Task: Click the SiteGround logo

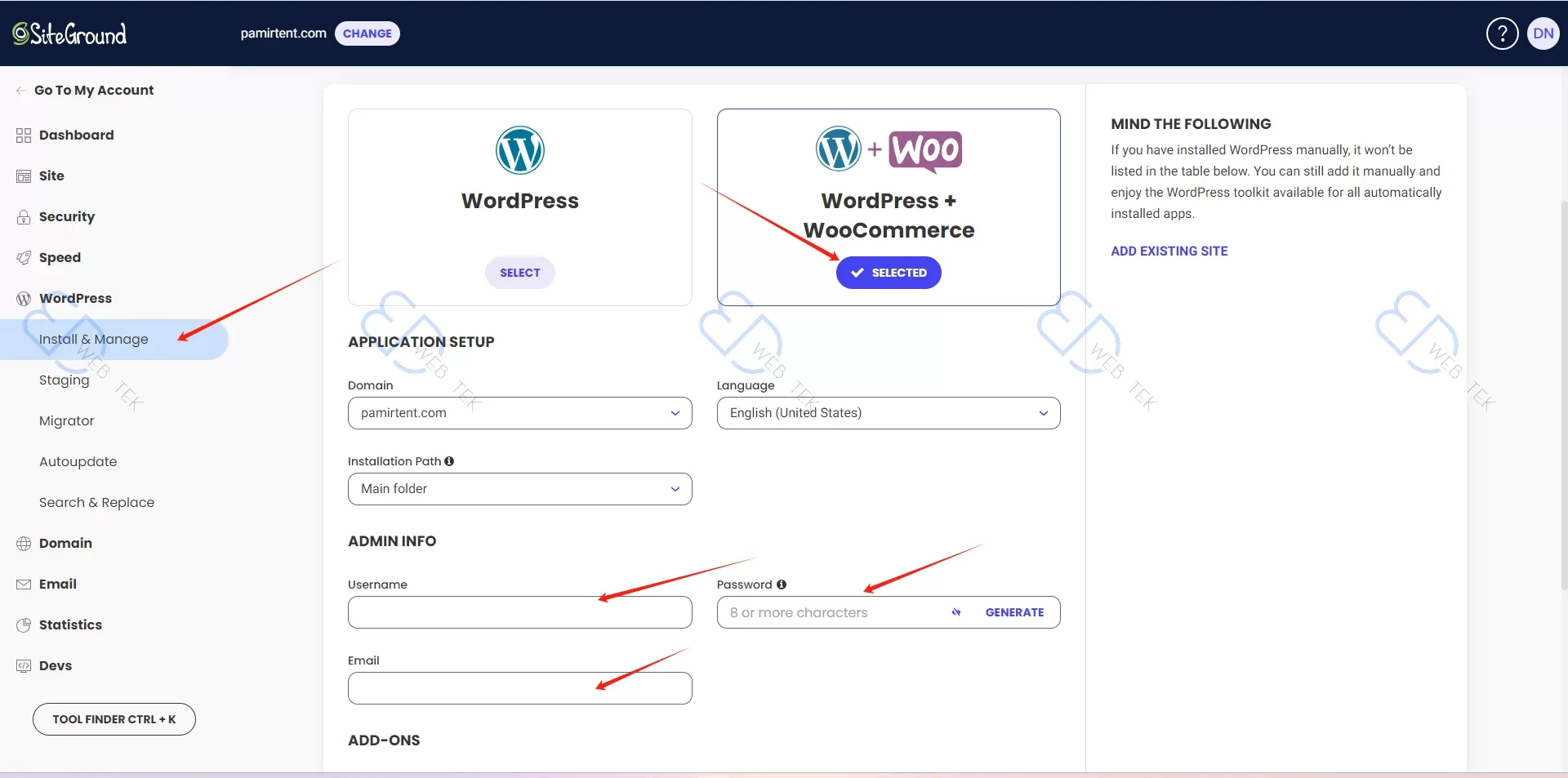Action: pyautogui.click(x=69, y=33)
